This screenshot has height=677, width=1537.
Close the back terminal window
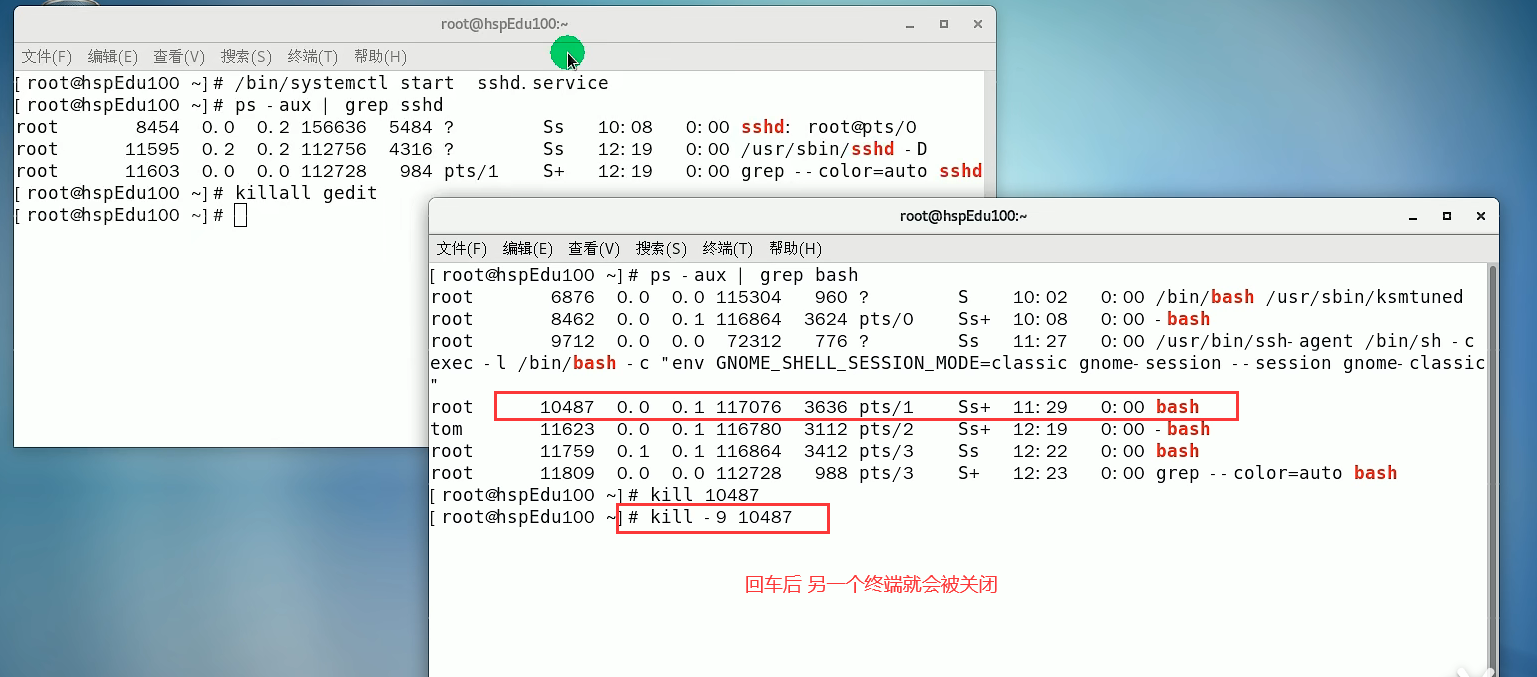pos(977,24)
